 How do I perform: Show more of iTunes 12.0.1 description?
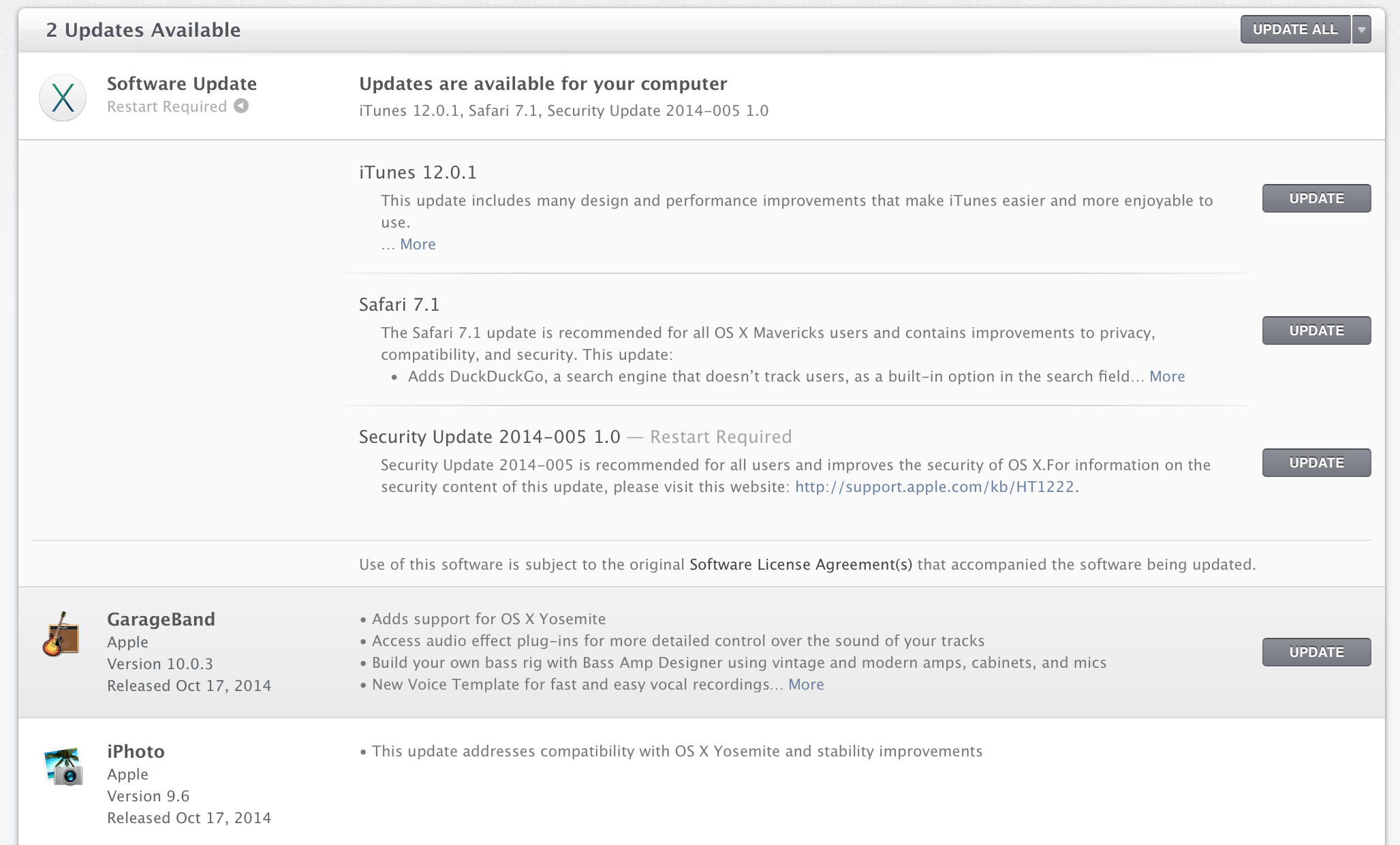pyautogui.click(x=418, y=244)
